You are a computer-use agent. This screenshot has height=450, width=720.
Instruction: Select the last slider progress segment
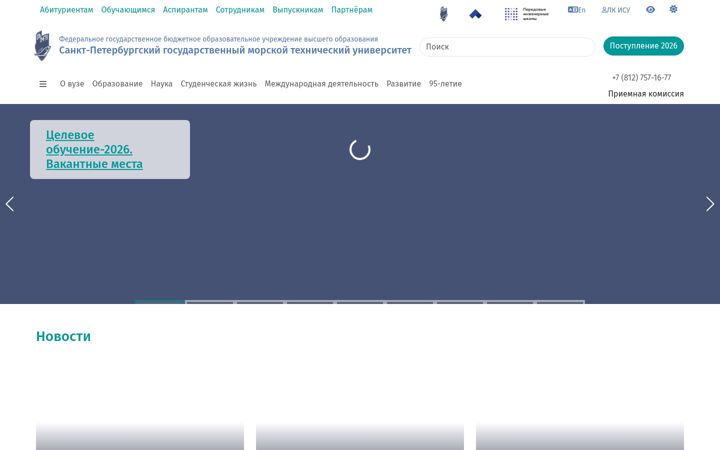click(x=560, y=302)
